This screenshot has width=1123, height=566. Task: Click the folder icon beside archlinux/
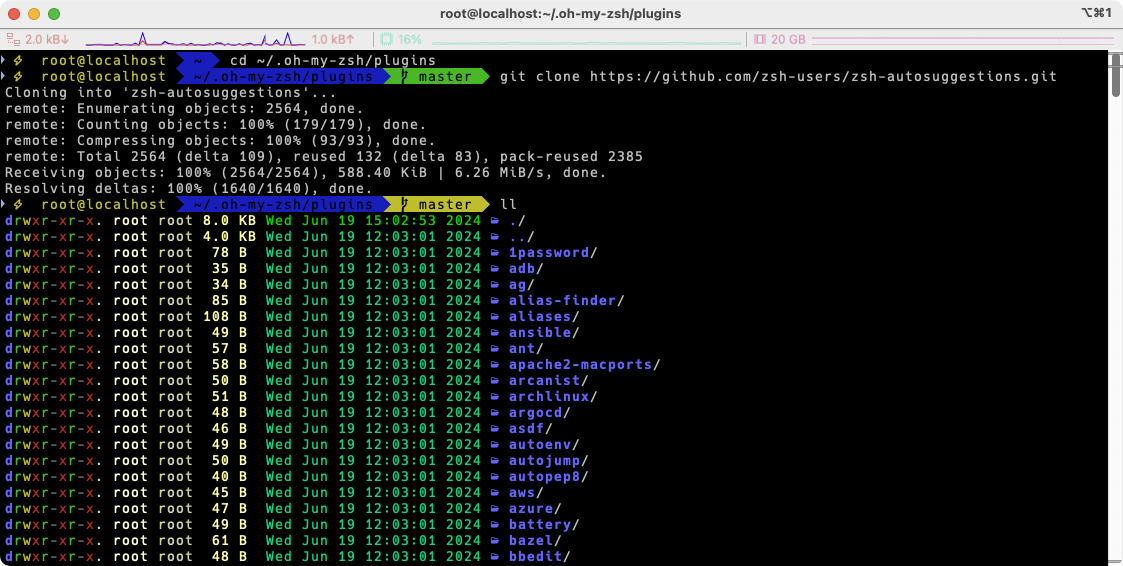(495, 396)
